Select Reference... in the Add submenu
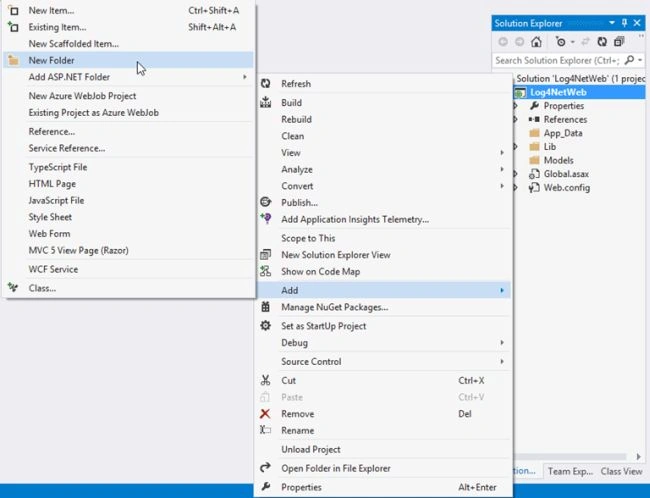The width and height of the screenshot is (650, 498). [129, 131]
